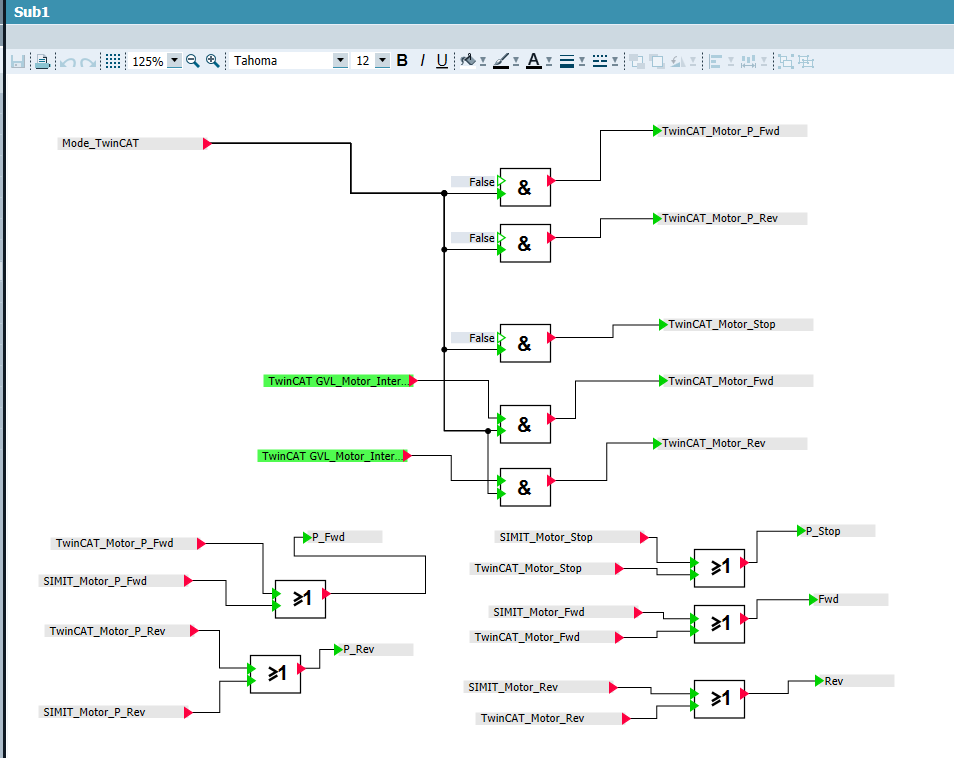
Task: Click the Save icon in the toolbar
Action: (18, 61)
